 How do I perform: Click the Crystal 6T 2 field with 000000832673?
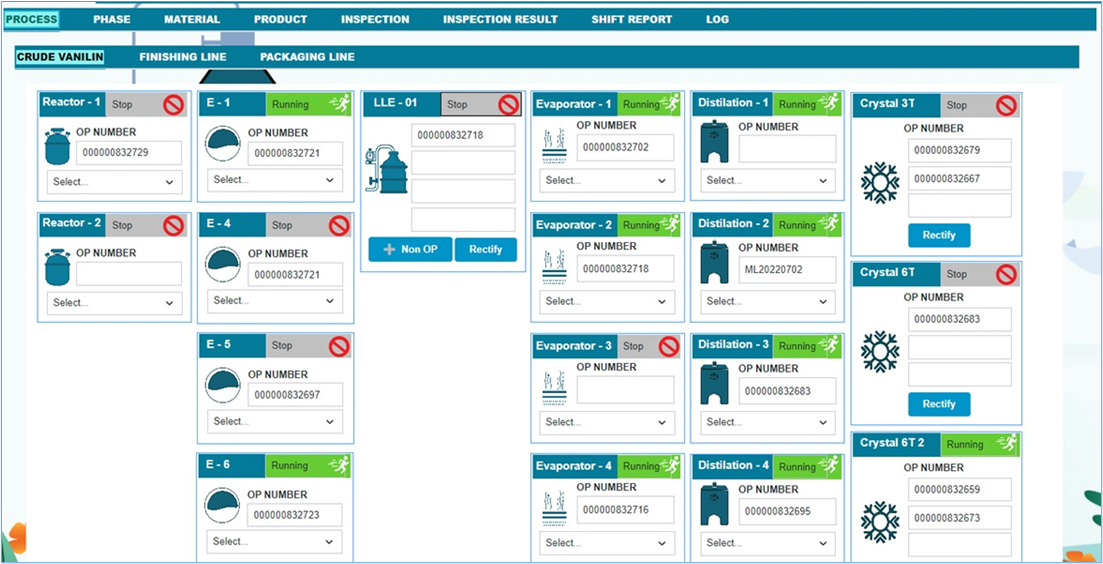[959, 518]
